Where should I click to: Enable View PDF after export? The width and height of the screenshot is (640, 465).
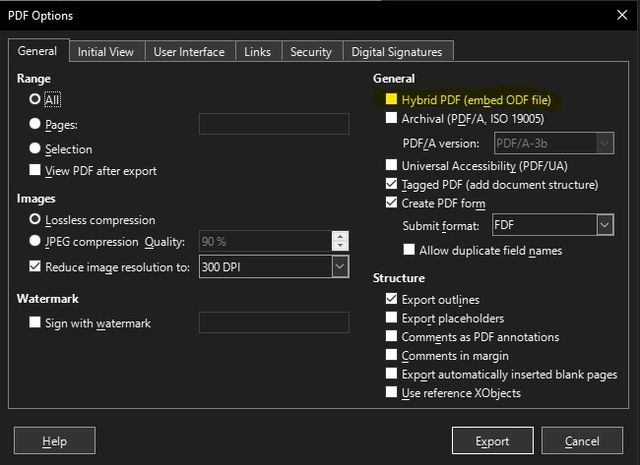coord(36,171)
